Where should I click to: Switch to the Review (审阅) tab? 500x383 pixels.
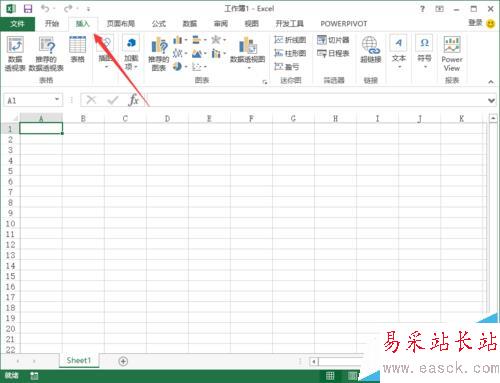pos(221,23)
